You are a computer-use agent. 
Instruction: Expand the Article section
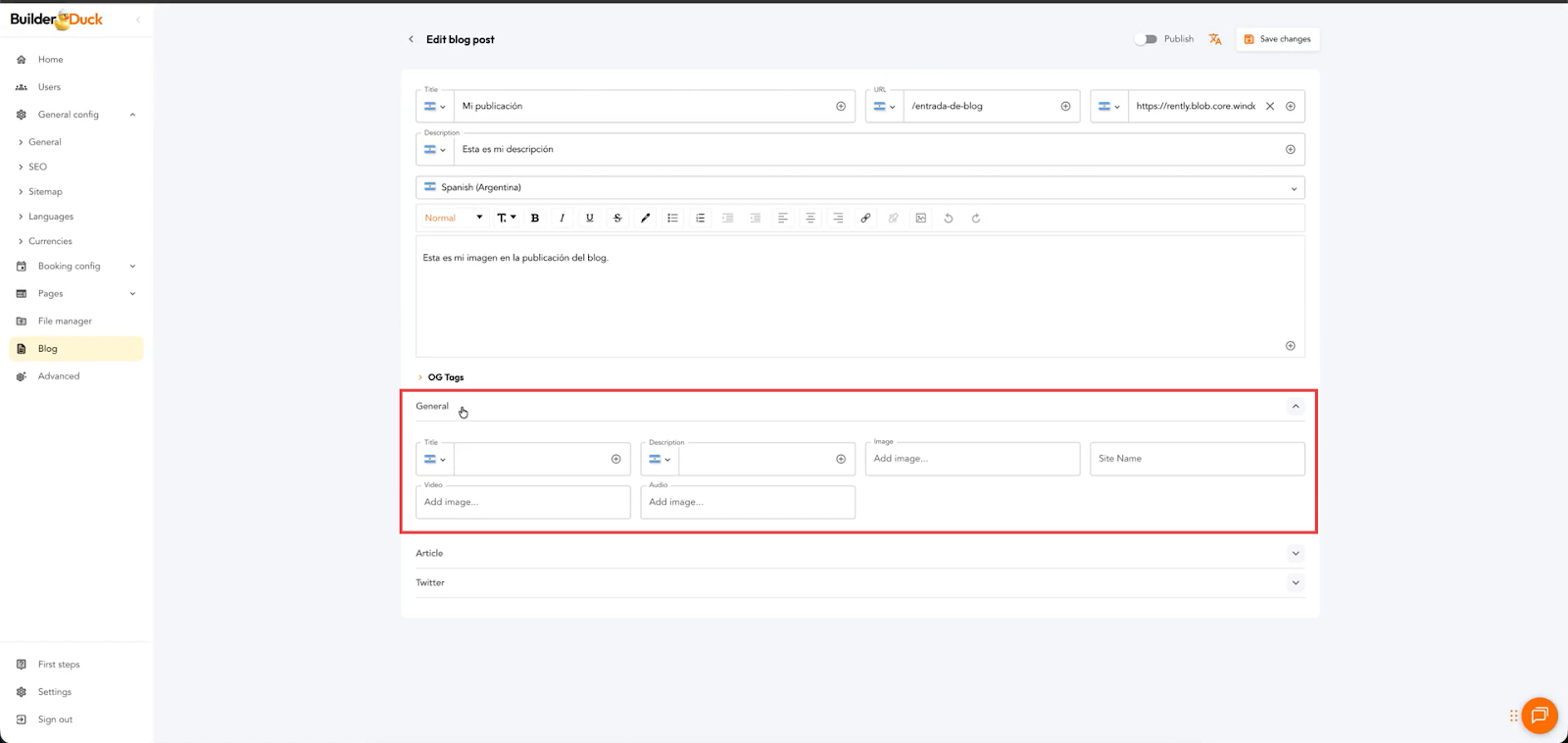1296,554
